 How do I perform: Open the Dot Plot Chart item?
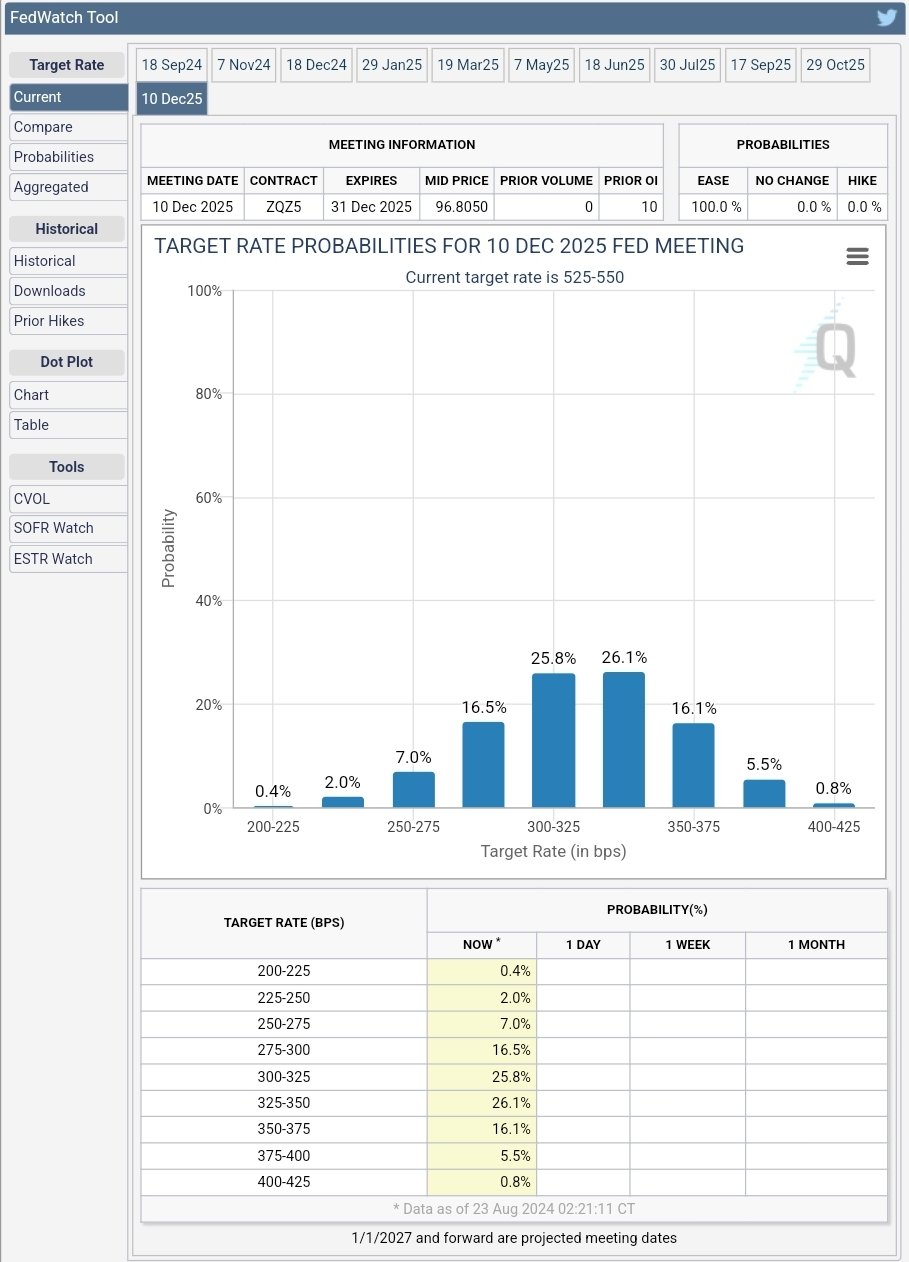tap(69, 395)
